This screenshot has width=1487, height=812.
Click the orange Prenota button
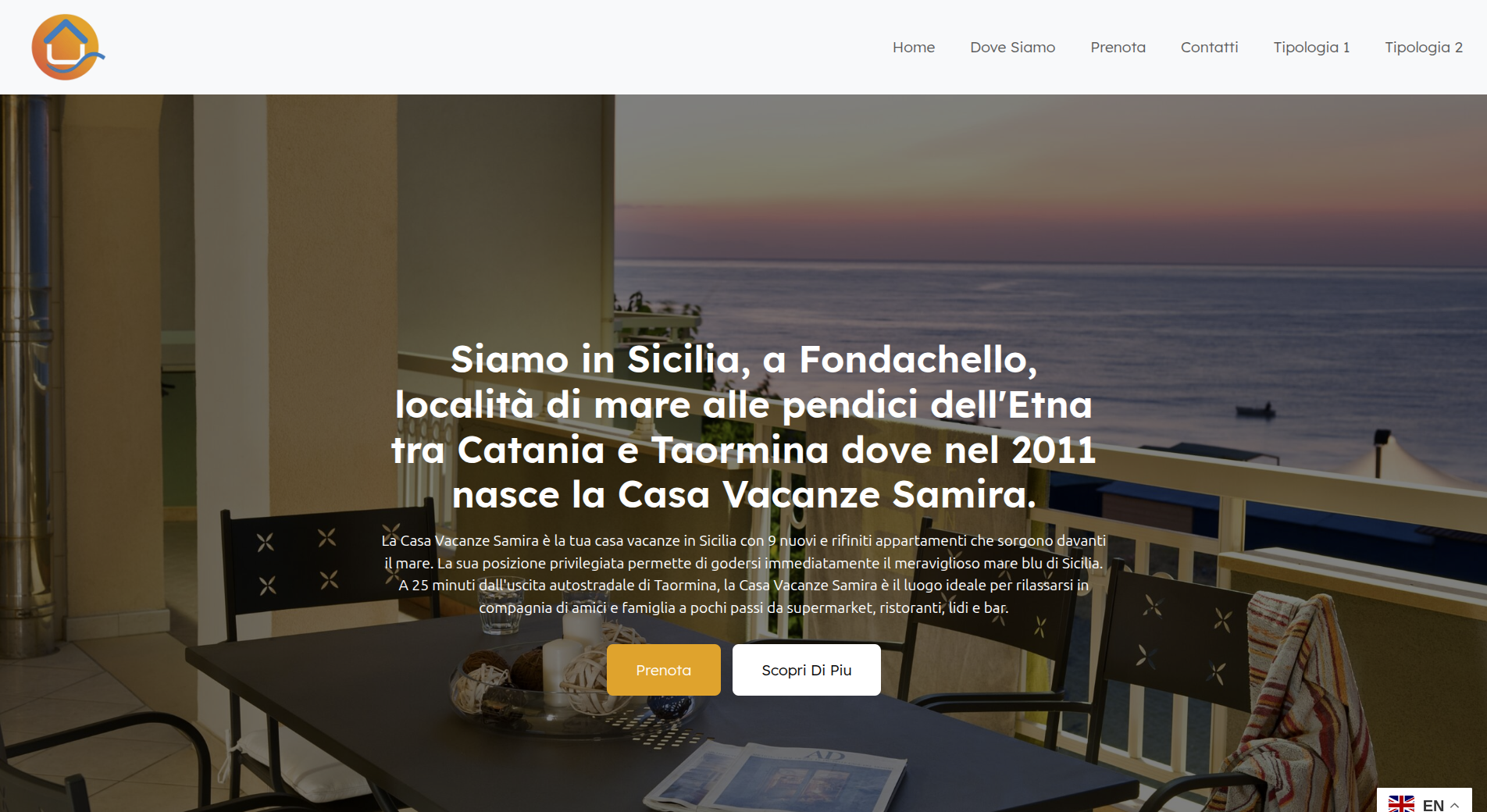pos(664,670)
